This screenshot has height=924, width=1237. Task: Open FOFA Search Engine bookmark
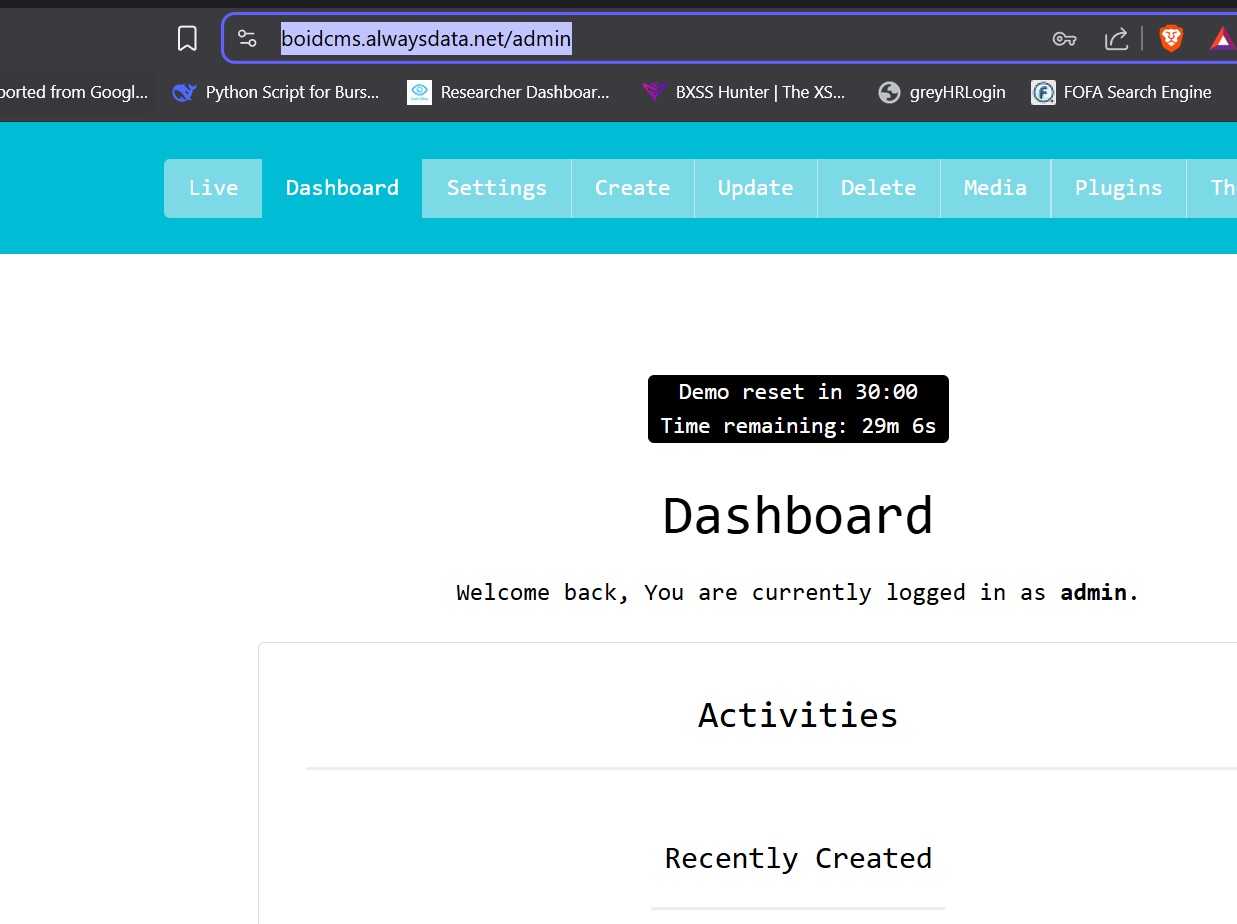tap(1122, 92)
